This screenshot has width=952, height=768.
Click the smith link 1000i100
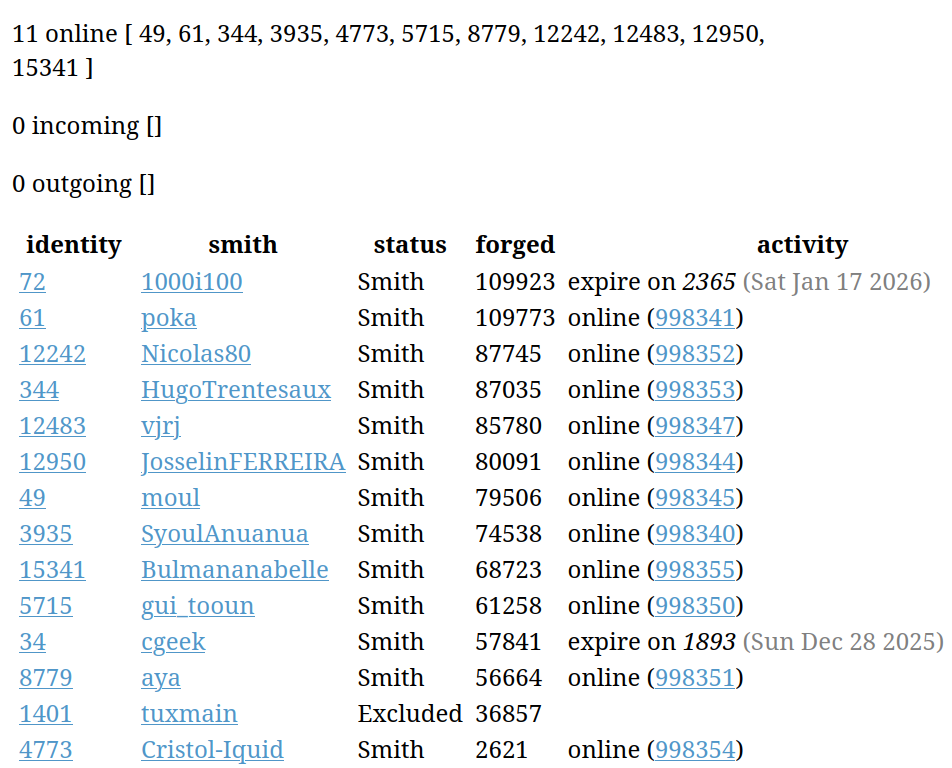tap(191, 282)
